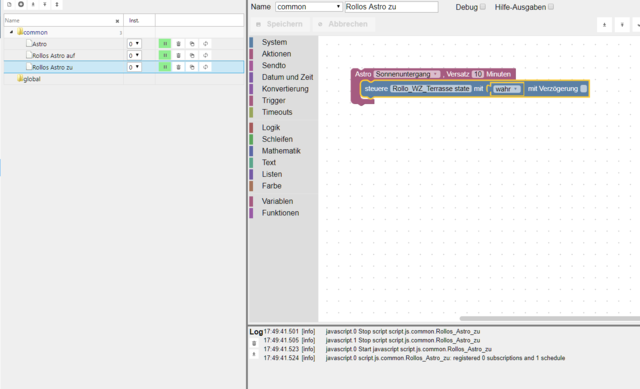Click the small icon below the log trash
The image size is (640, 389).
254,354
